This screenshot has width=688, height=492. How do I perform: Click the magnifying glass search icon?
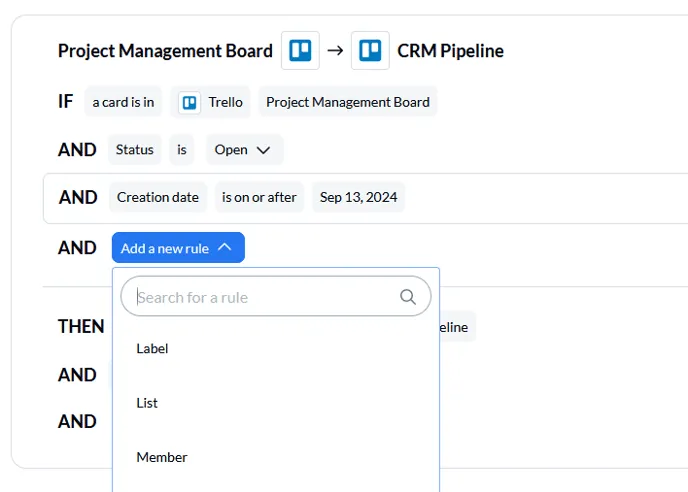coord(407,297)
